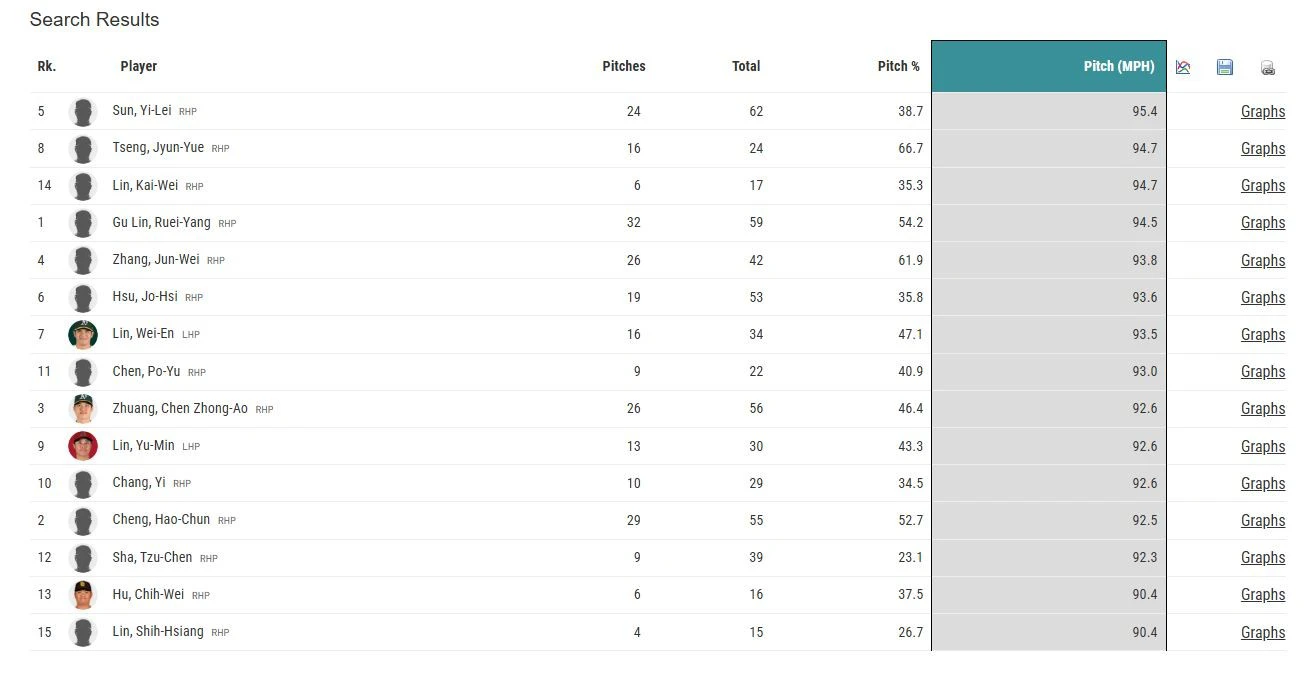The height and width of the screenshot is (674, 1307).
Task: Click the link-to-results icon beside the save icon
Action: tap(1267, 68)
